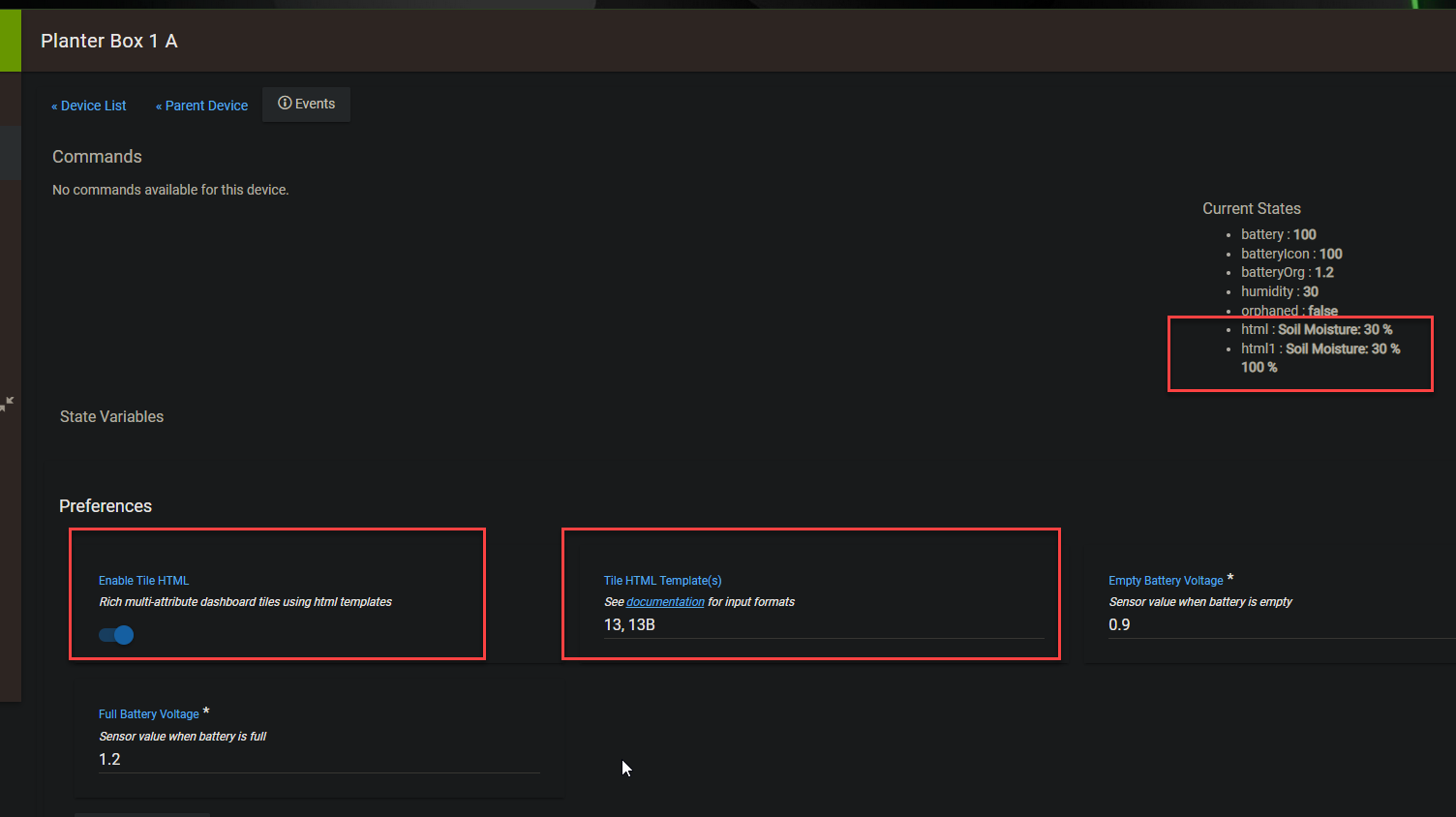Open the documentation link for input formats
The width and height of the screenshot is (1456, 817).
[665, 602]
